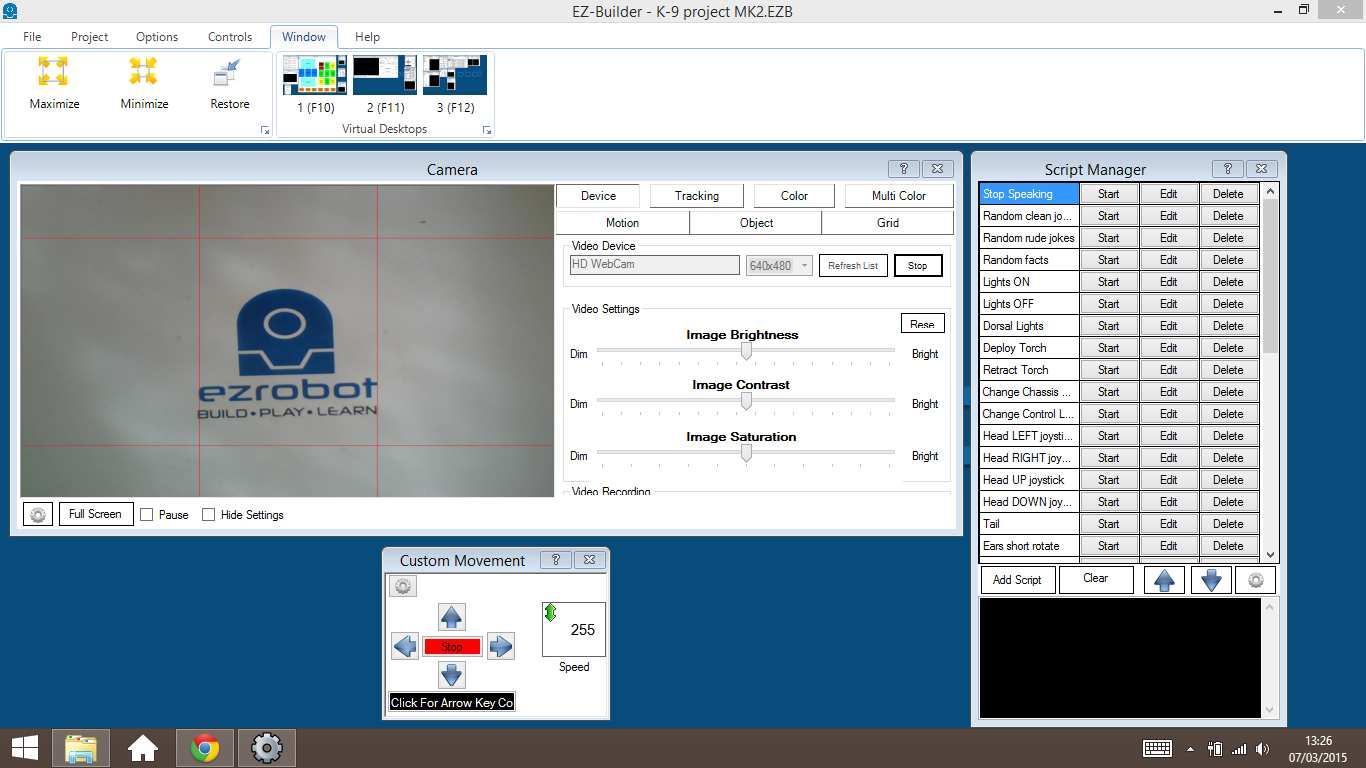1366x768 pixels.
Task: Open the 640x480 resolution dropdown
Action: (779, 264)
